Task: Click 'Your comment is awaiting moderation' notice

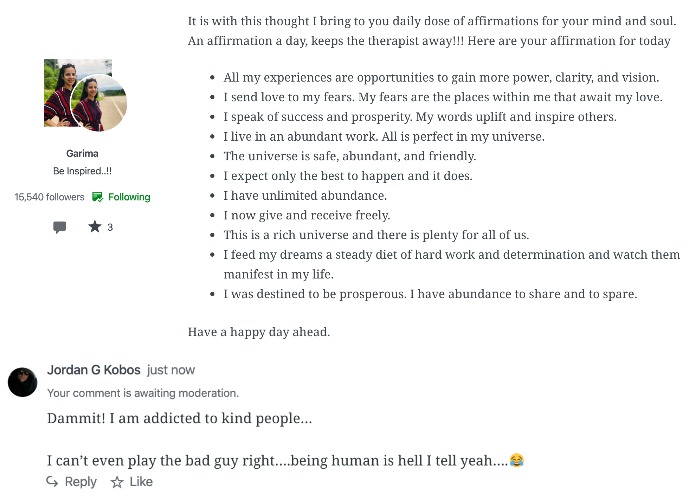Action: click(x=143, y=393)
